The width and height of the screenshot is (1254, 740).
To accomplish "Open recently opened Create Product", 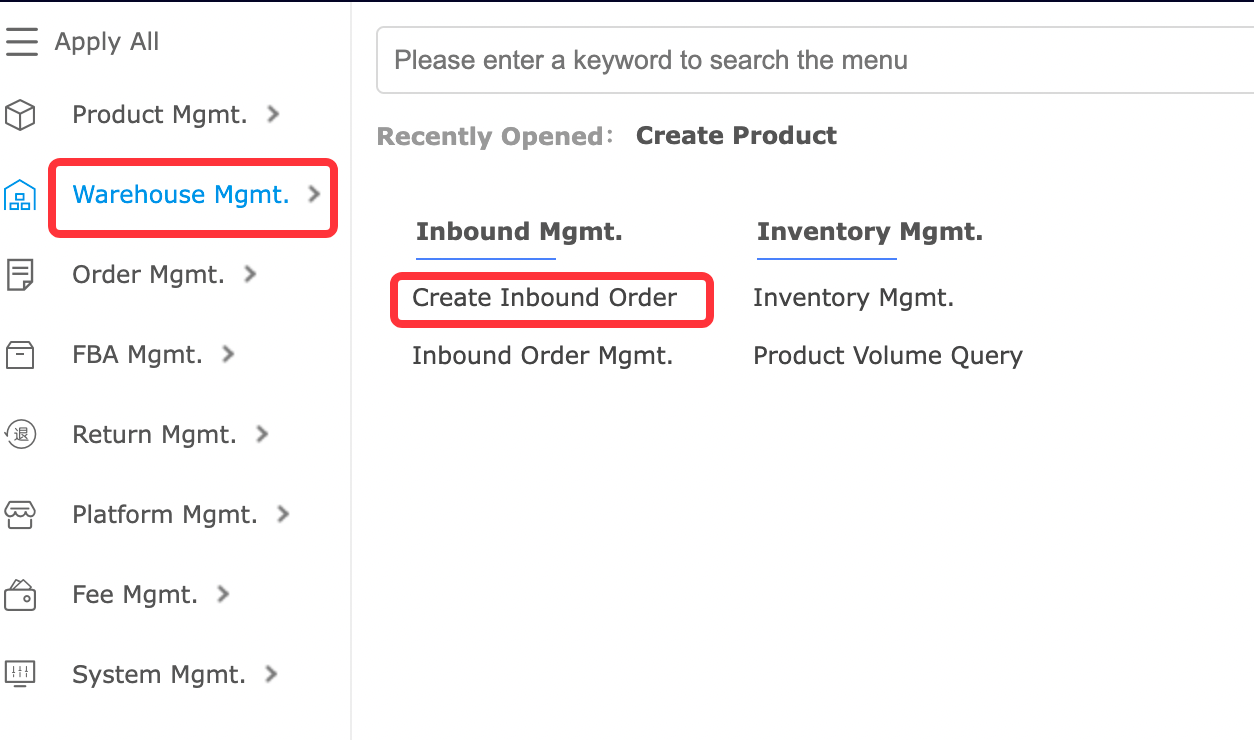I will tap(736, 136).
